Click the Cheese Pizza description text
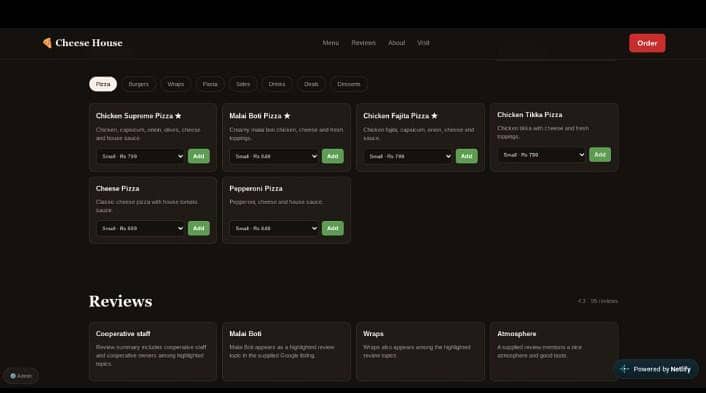This screenshot has width=706, height=393. coord(147,206)
